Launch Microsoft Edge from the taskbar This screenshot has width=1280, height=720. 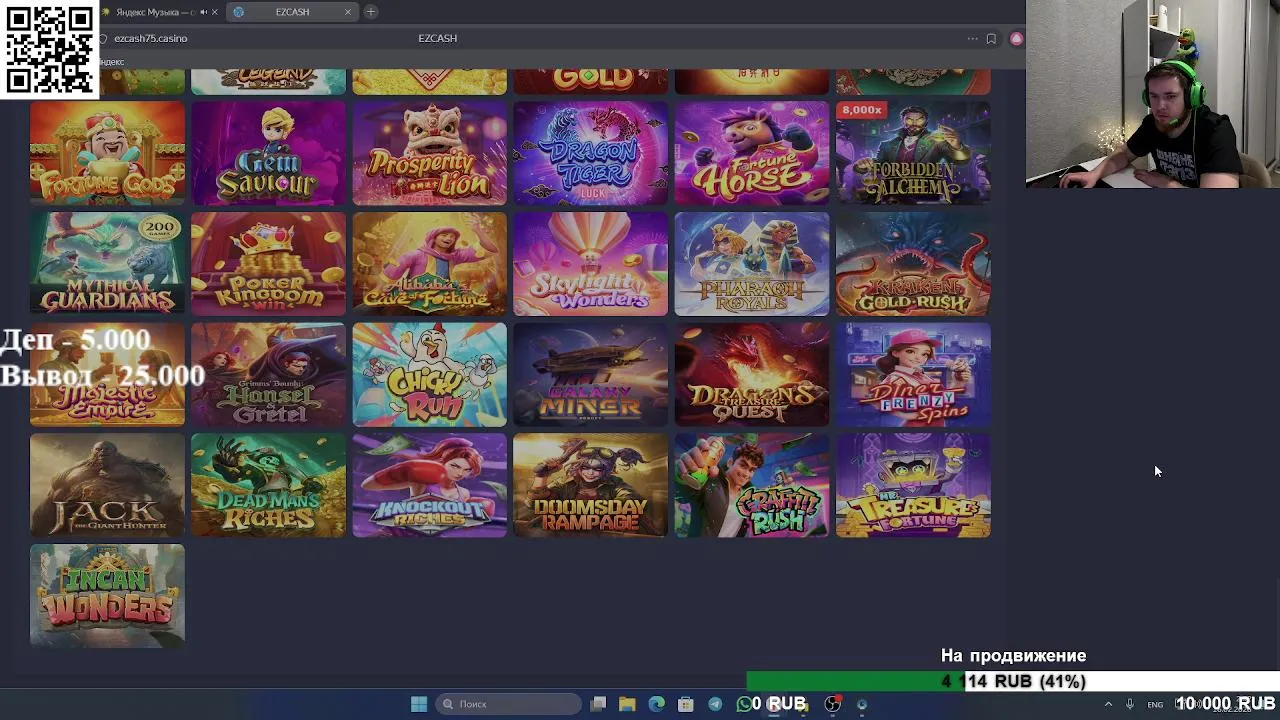pyautogui.click(x=656, y=704)
